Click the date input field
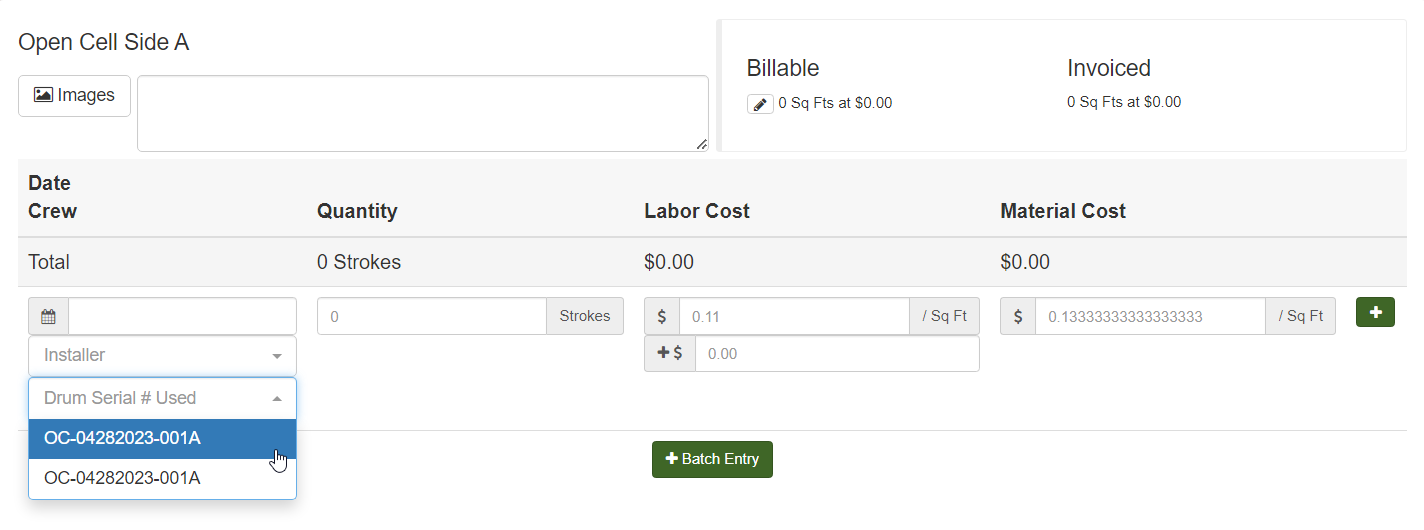Screen dimensions: 1424x530 point(182,316)
